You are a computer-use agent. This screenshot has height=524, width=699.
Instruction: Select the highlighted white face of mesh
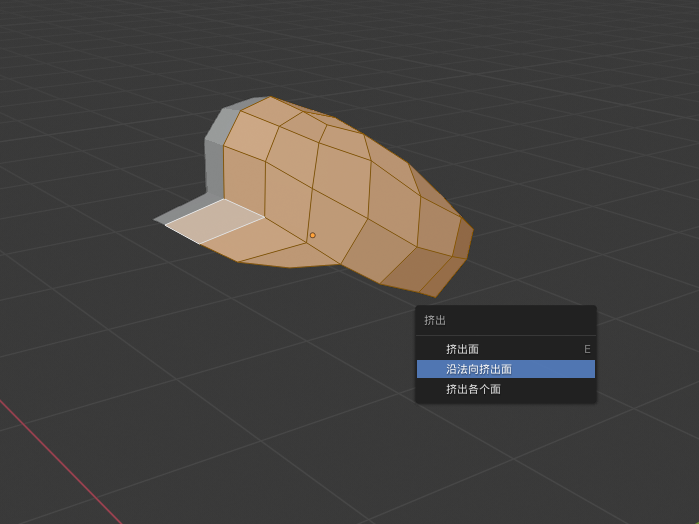click(x=215, y=221)
